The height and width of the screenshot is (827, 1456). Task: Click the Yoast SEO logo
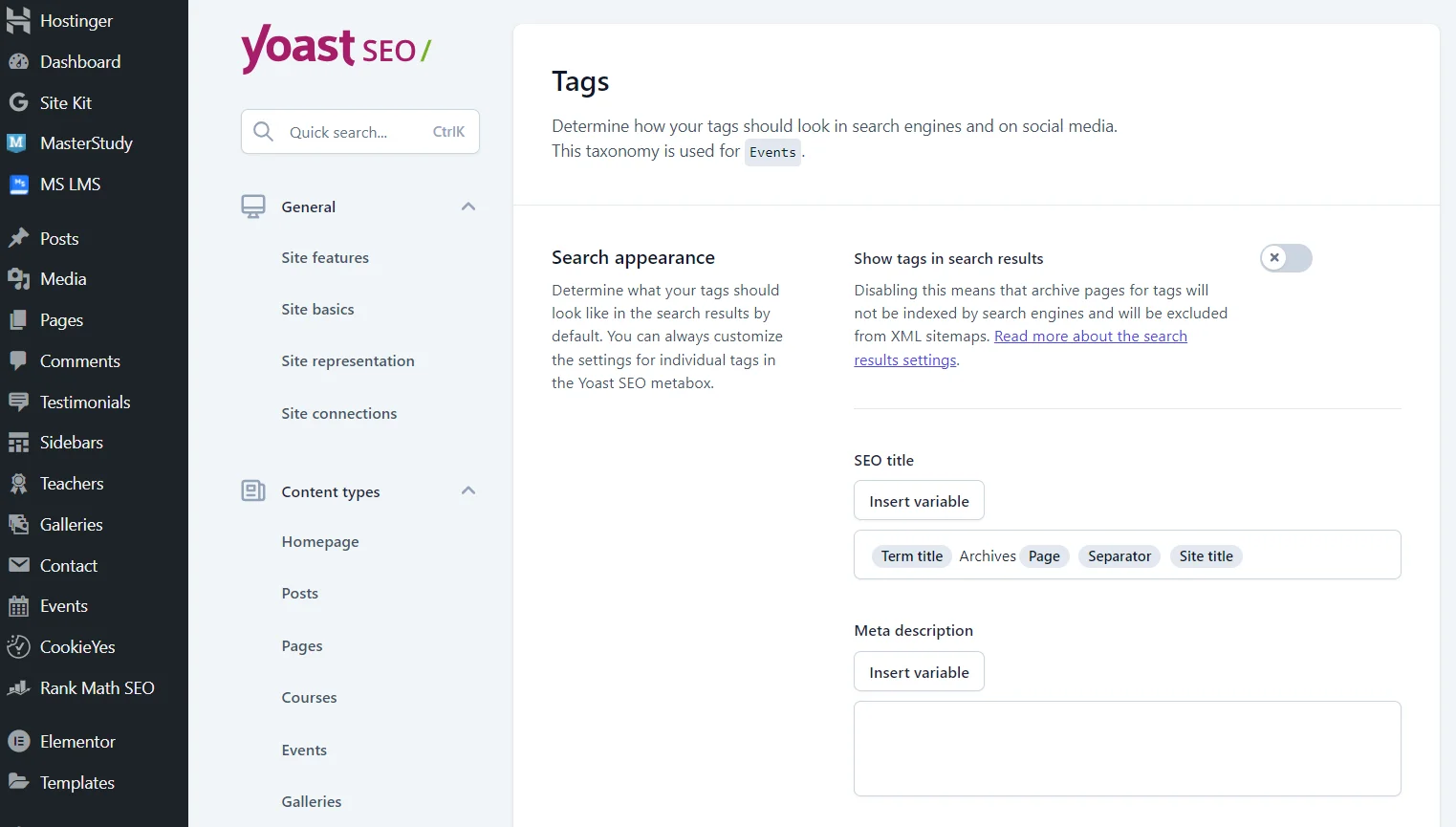coord(336,48)
